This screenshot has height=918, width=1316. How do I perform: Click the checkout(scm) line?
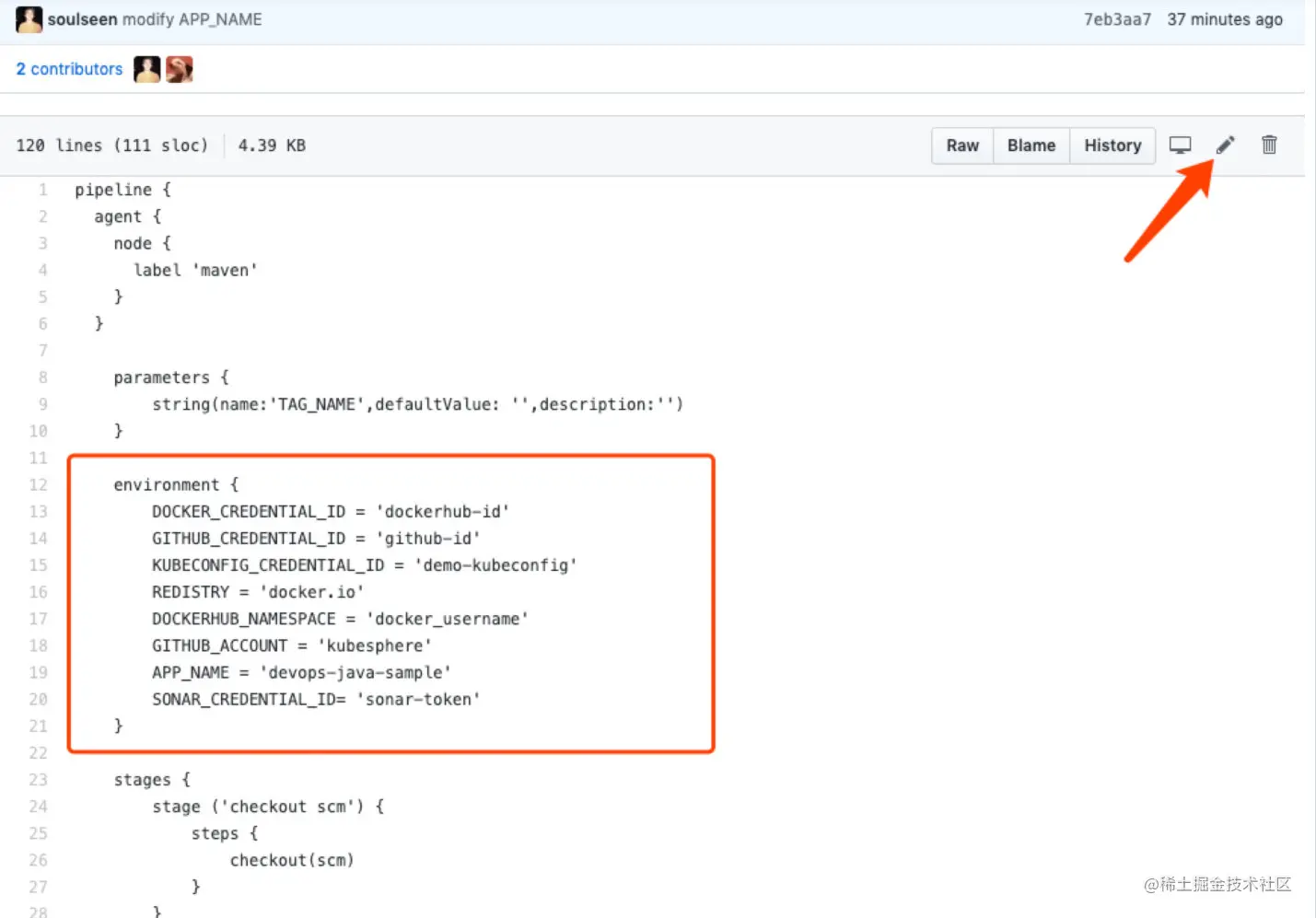292,860
